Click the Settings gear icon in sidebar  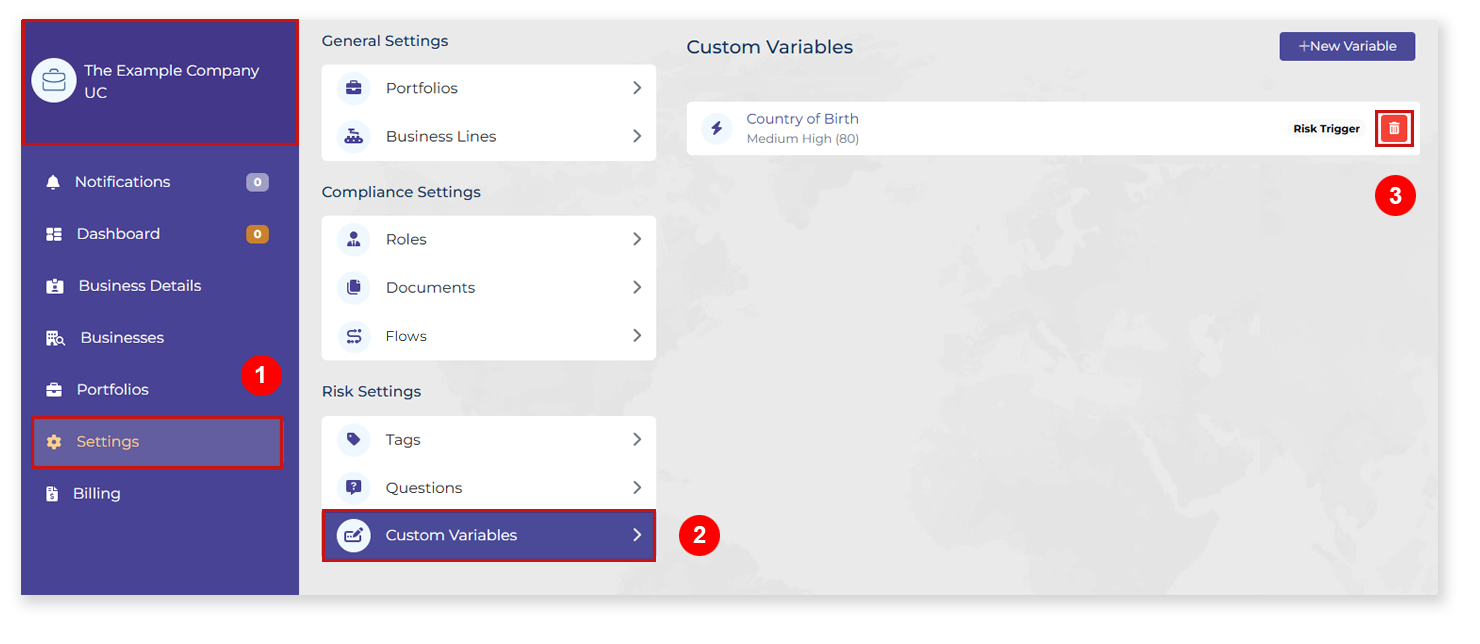[x=54, y=442]
